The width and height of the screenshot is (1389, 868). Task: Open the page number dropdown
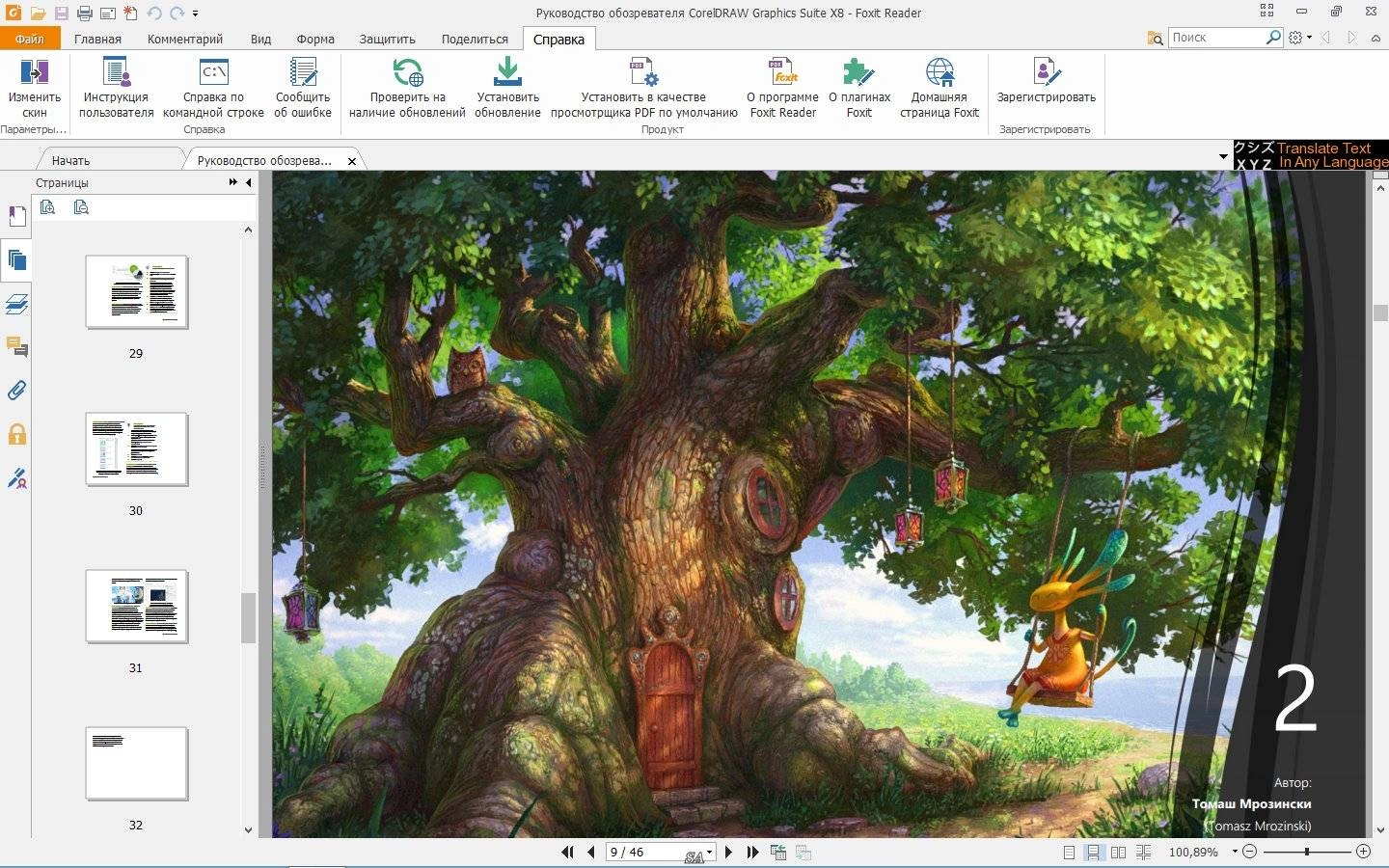click(x=710, y=852)
